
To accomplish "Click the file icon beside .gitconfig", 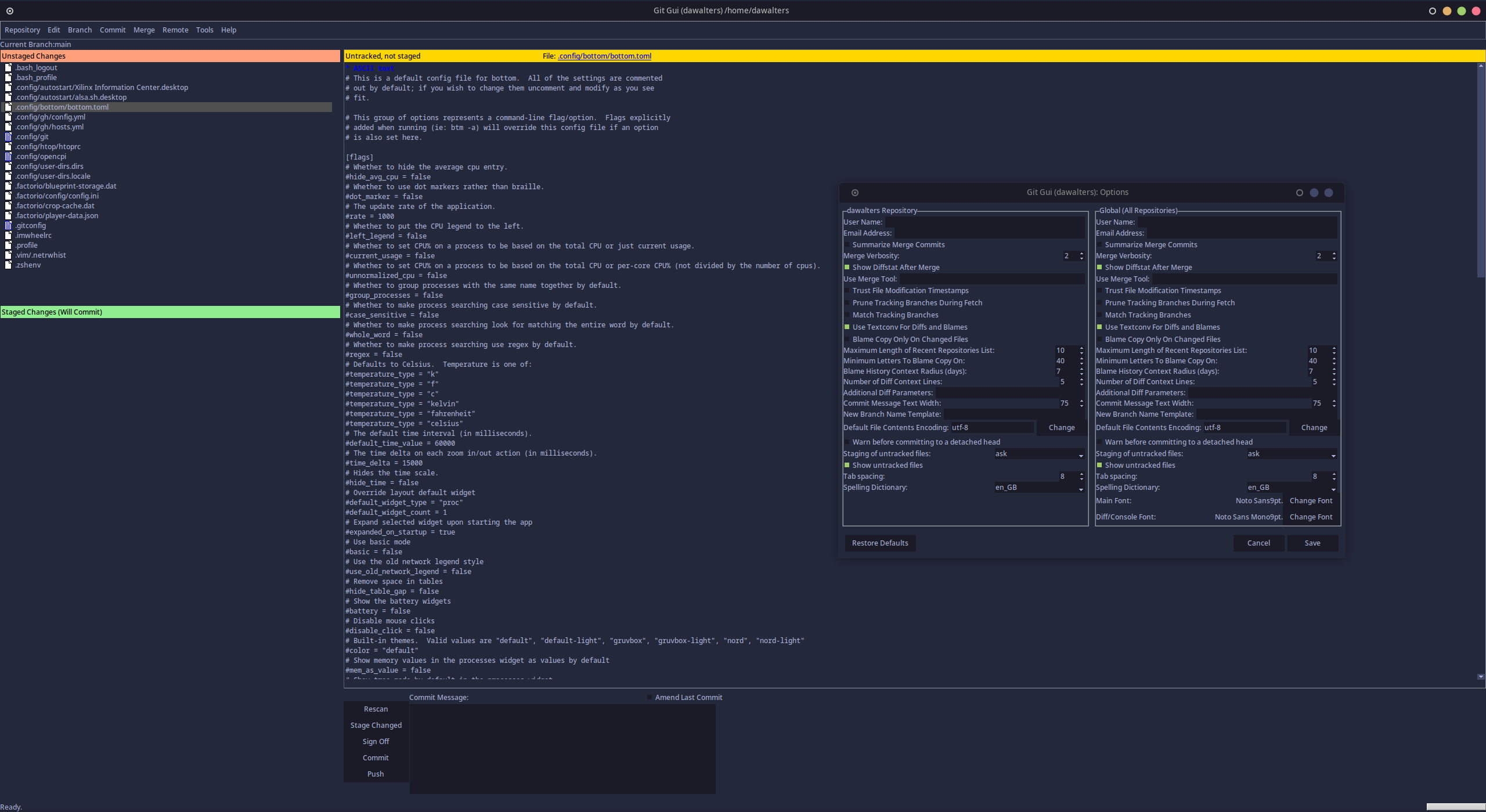I will click(8, 226).
